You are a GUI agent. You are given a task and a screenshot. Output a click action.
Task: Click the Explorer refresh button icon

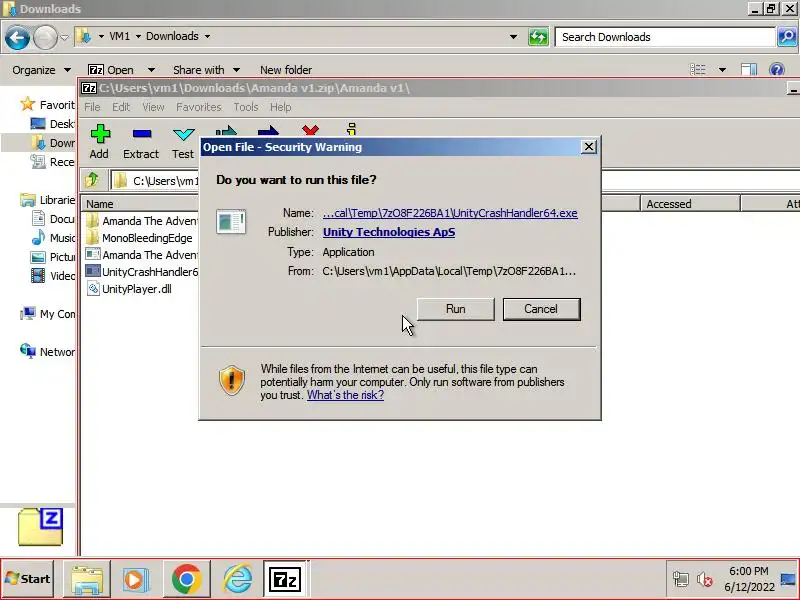(x=538, y=37)
